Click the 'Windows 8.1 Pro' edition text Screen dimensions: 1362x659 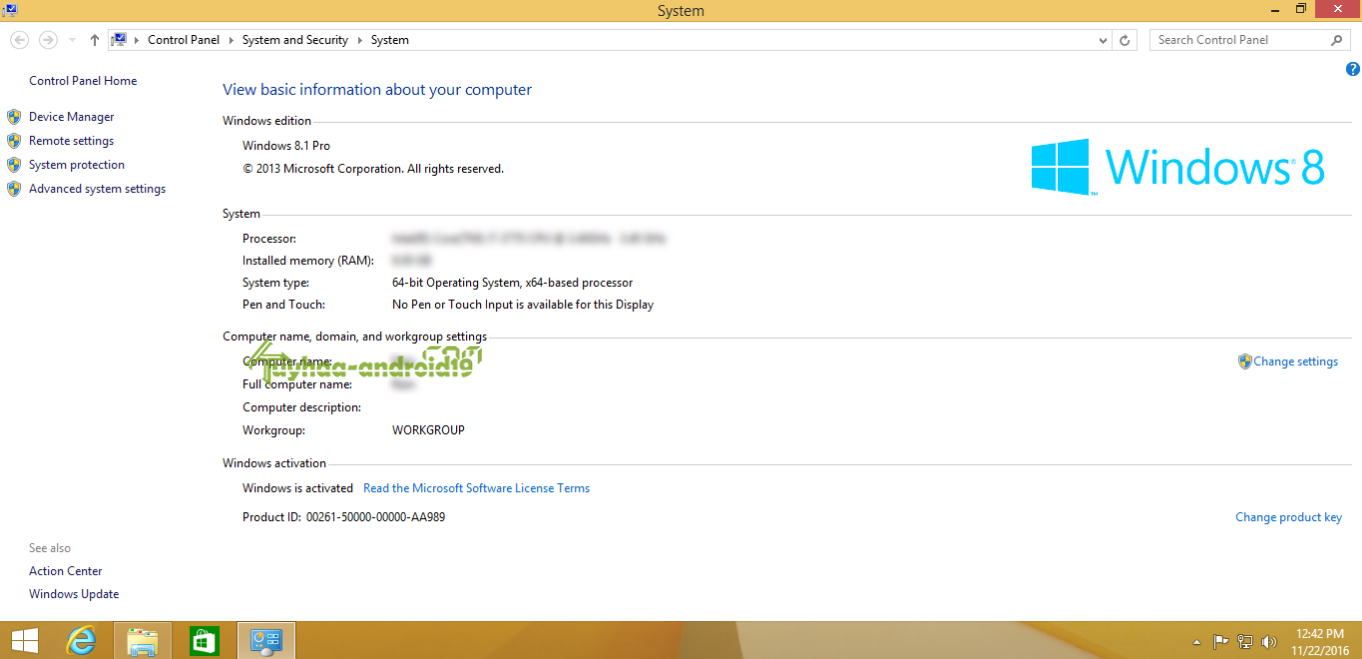286,146
